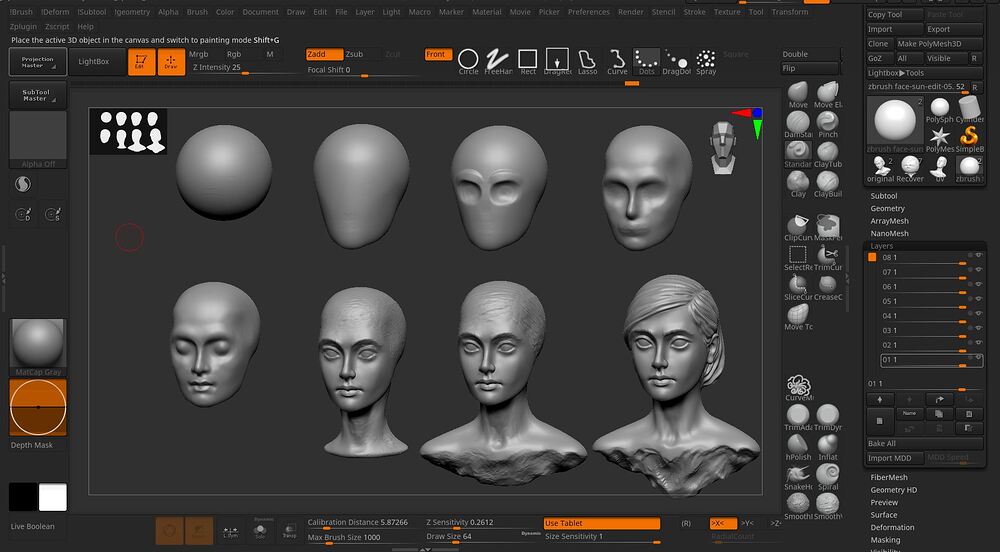Select the Move Topological brush
This screenshot has width=1000, height=552.
pos(798,317)
